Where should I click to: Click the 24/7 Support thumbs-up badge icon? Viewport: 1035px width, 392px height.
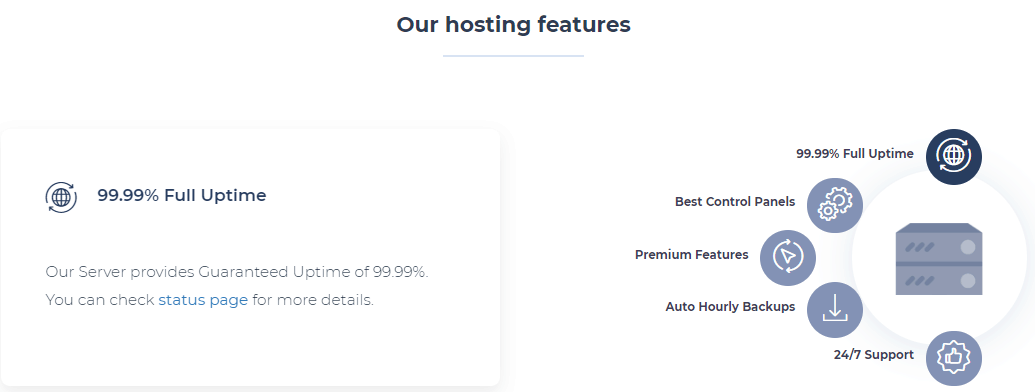(953, 358)
